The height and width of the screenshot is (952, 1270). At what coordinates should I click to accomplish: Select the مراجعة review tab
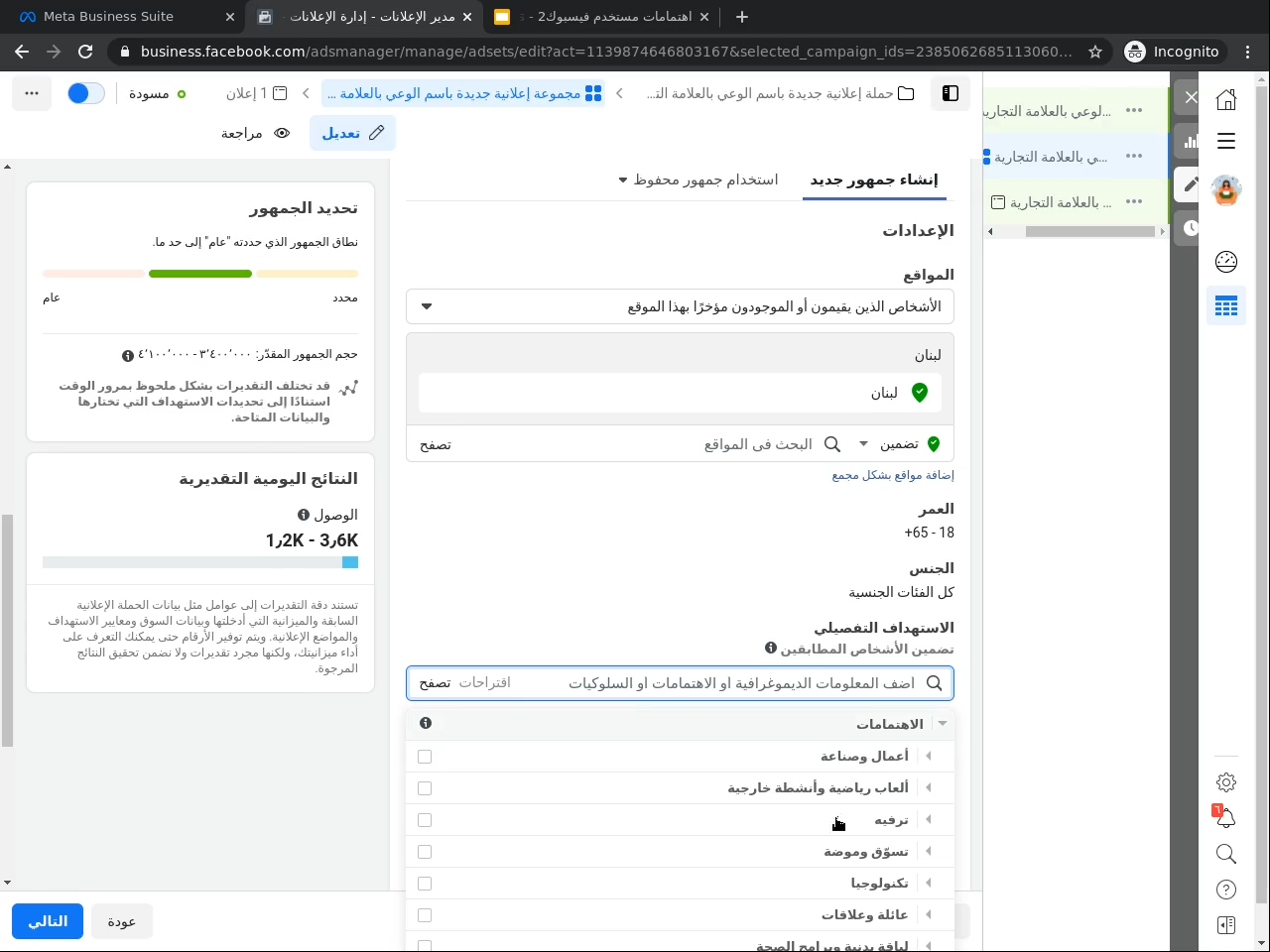[255, 133]
